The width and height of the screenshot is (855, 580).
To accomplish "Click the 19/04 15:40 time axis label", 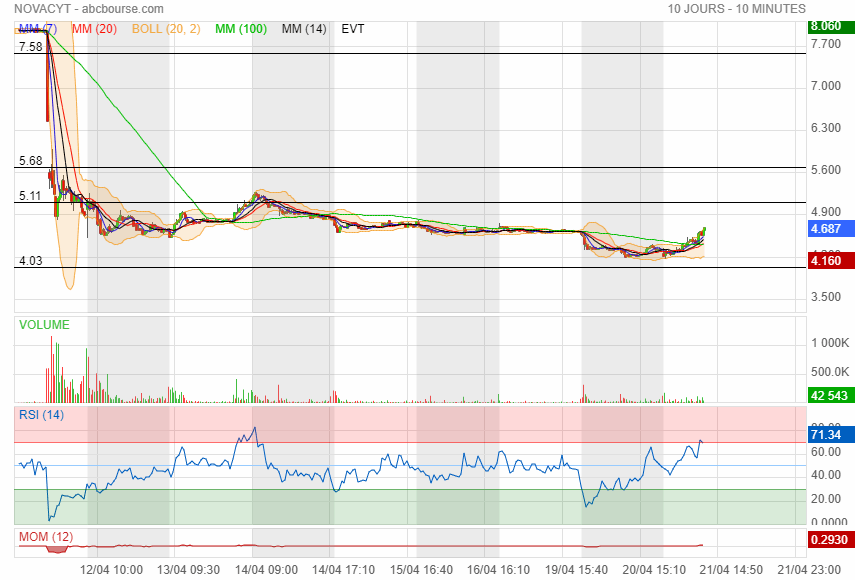I will click(576, 570).
